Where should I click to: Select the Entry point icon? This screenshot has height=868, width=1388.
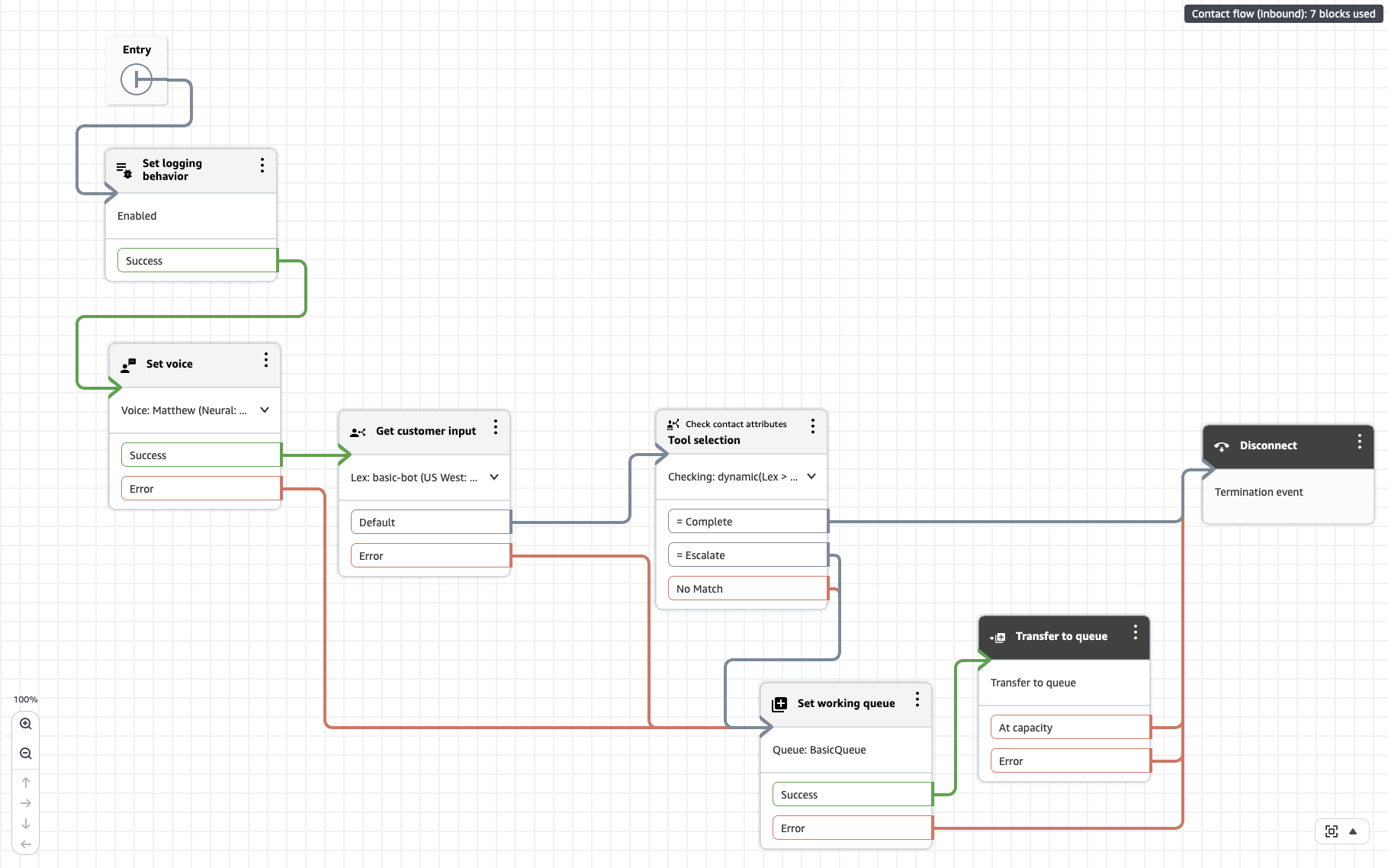coord(137,79)
